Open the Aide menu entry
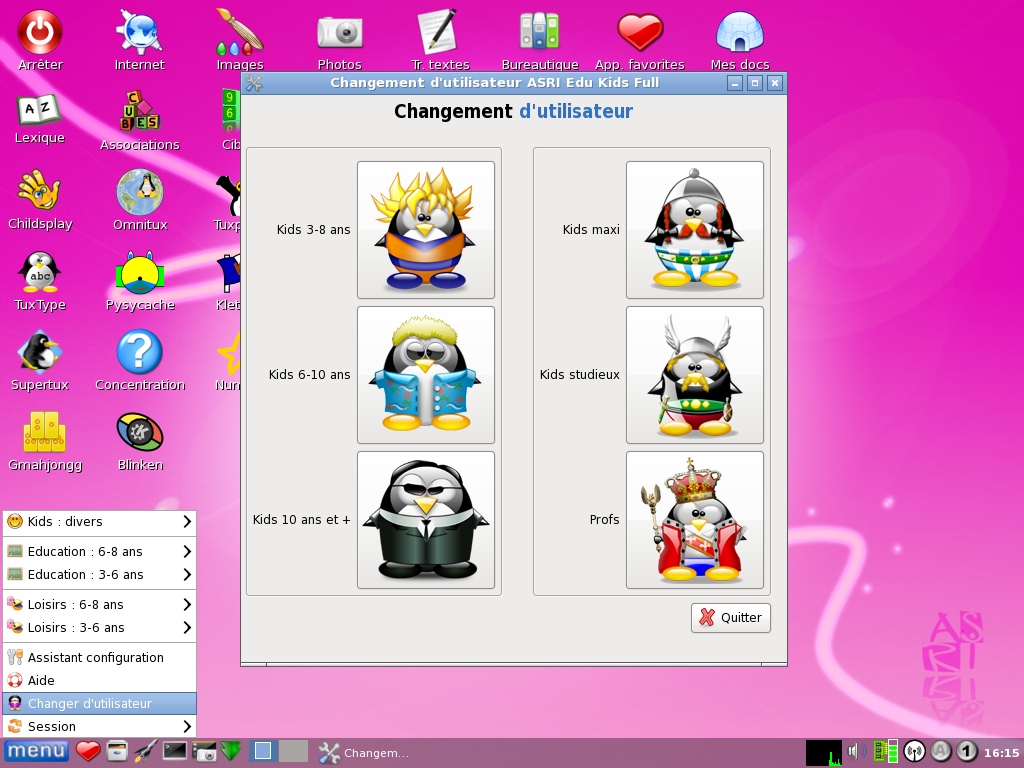The height and width of the screenshot is (768, 1024). coord(99,680)
